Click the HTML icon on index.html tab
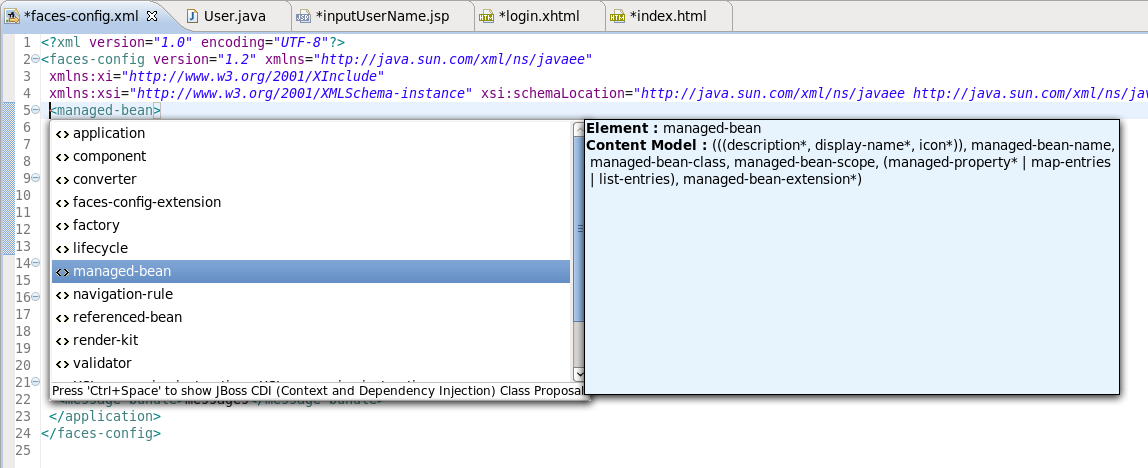Viewport: 1148px width, 468px height. (618, 16)
